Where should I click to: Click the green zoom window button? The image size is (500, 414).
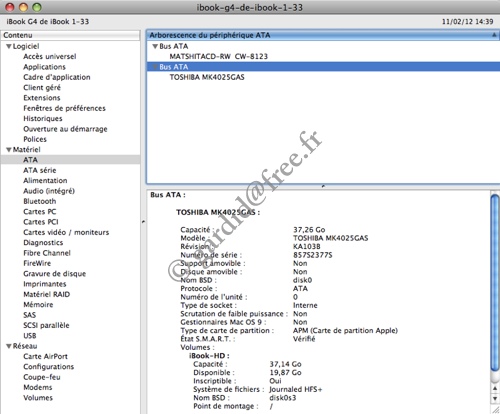[37, 7]
